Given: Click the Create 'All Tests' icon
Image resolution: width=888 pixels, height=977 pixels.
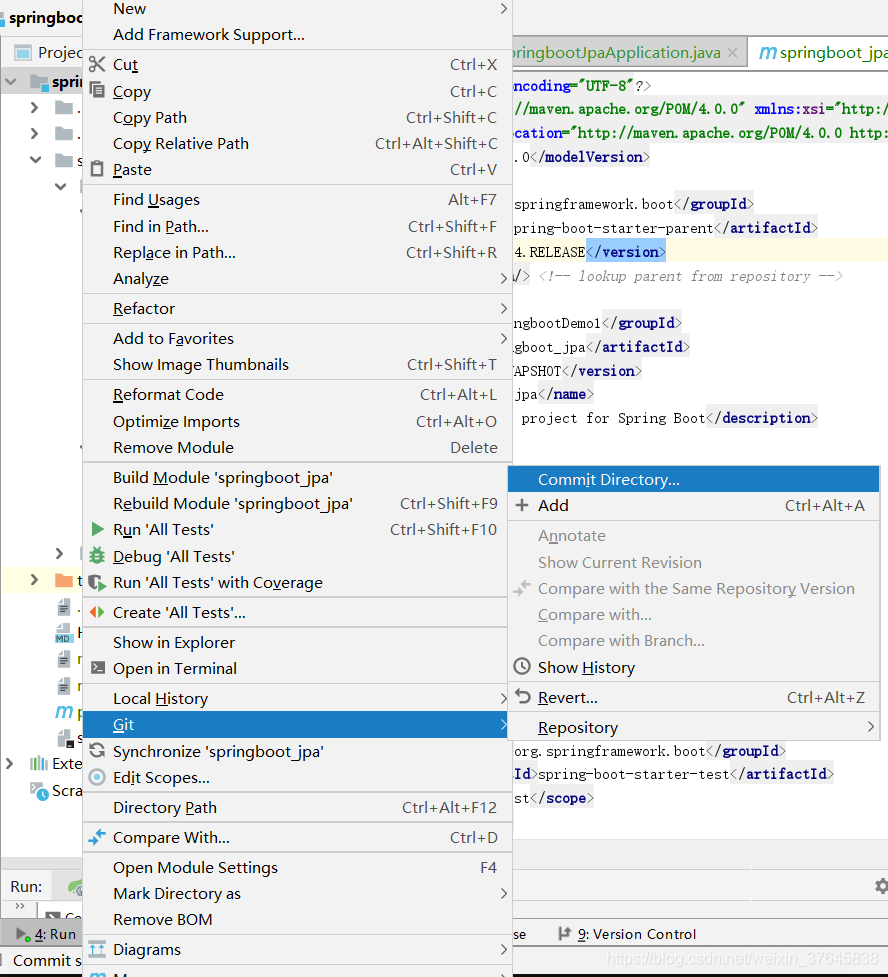Looking at the screenshot, I should click(x=97, y=612).
